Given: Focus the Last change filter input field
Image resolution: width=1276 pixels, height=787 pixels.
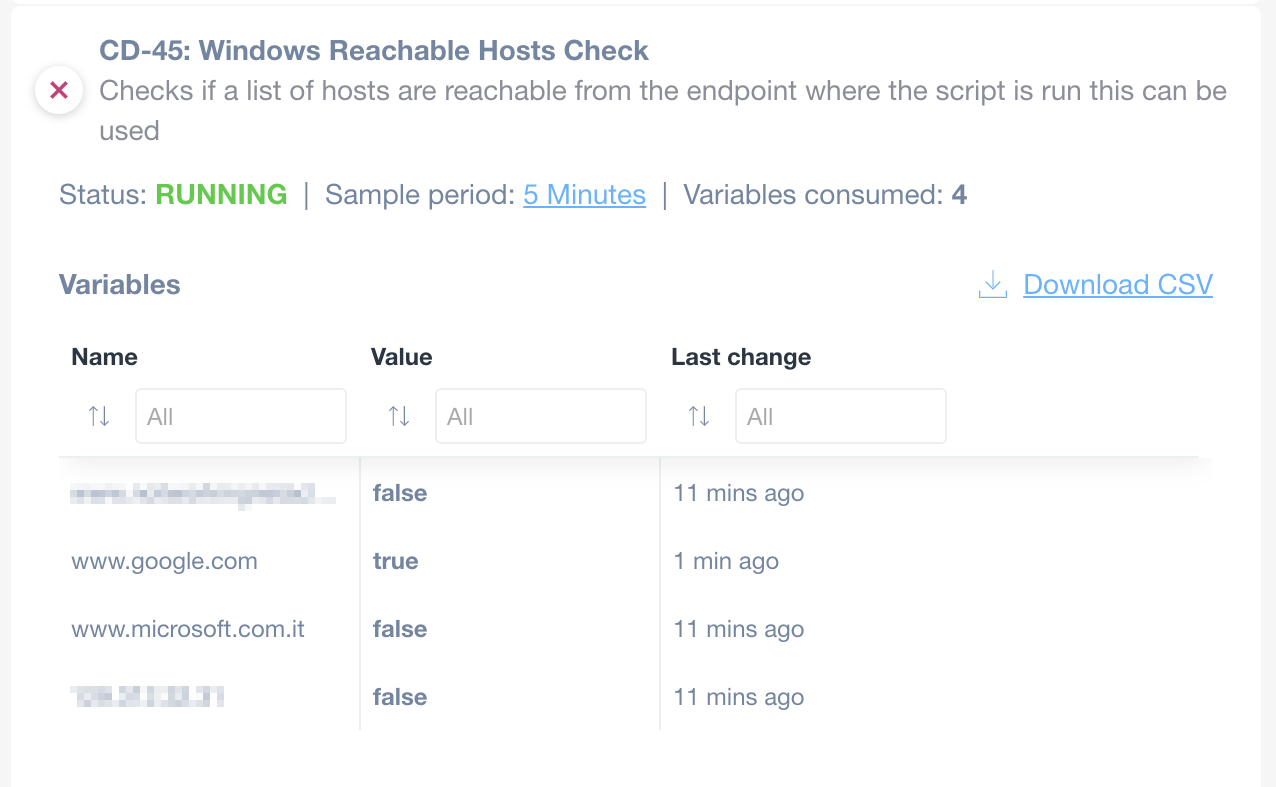Looking at the screenshot, I should tap(841, 416).
